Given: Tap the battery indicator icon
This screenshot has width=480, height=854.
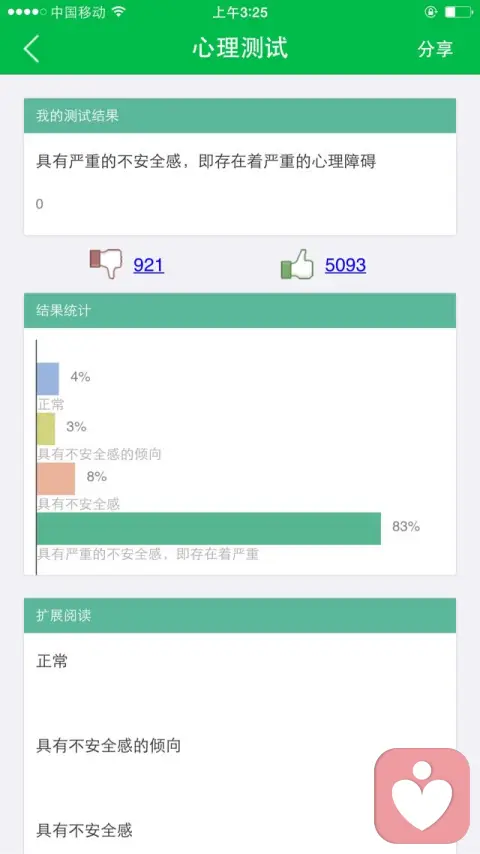Looking at the screenshot, I should click(x=458, y=12).
